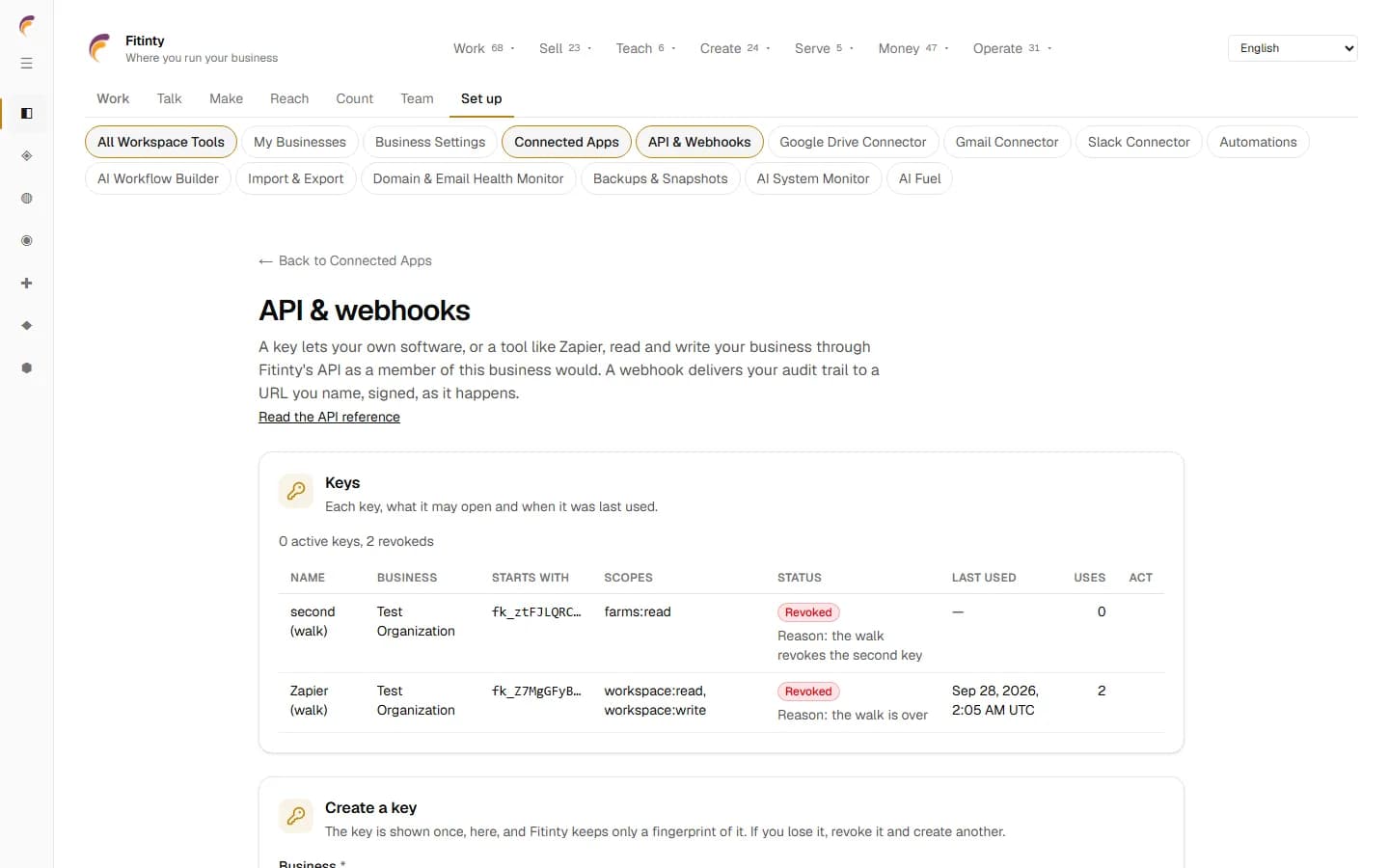Expand the Work 68 top menu
Screen dimensions: 1389x868
[x=484, y=48]
